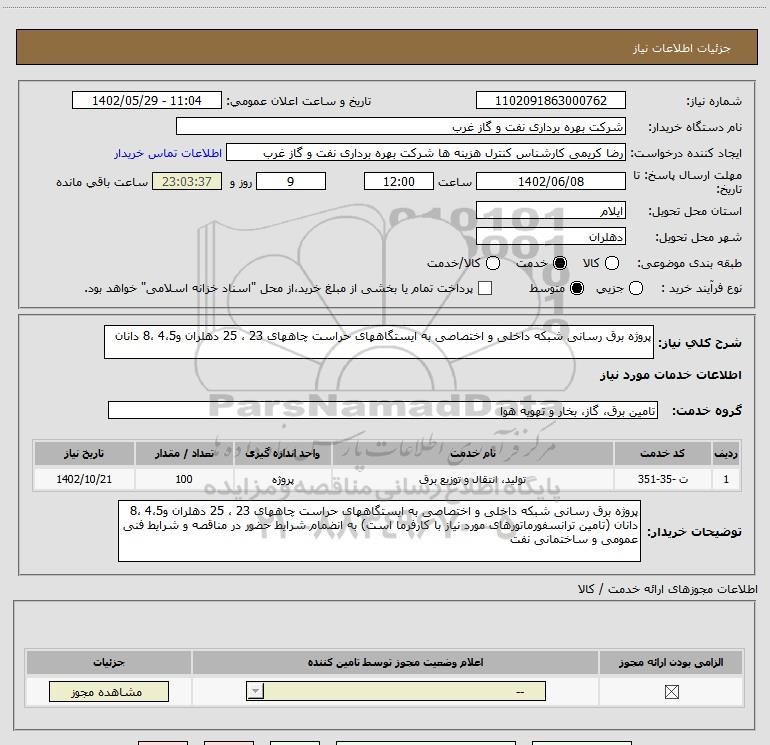This screenshot has width=770, height=745.
Task: Click the request creator field رضا کریمی
Action: point(426,153)
